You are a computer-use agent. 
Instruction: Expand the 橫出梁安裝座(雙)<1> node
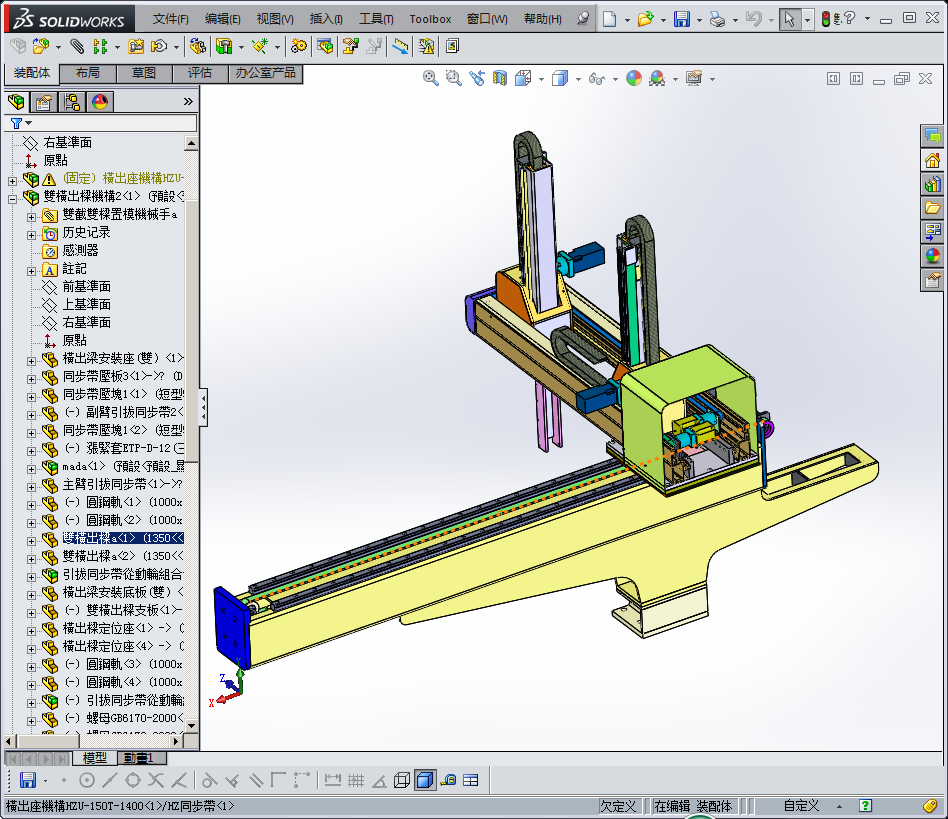(x=31, y=361)
